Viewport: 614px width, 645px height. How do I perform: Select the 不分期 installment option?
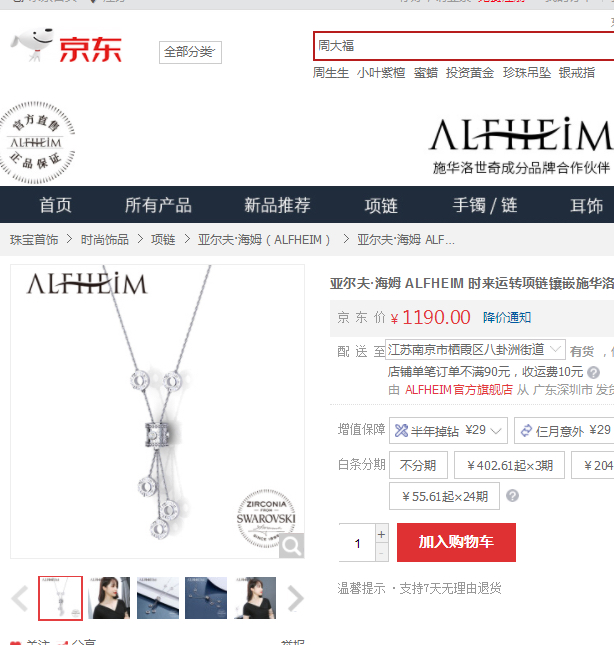click(418, 465)
